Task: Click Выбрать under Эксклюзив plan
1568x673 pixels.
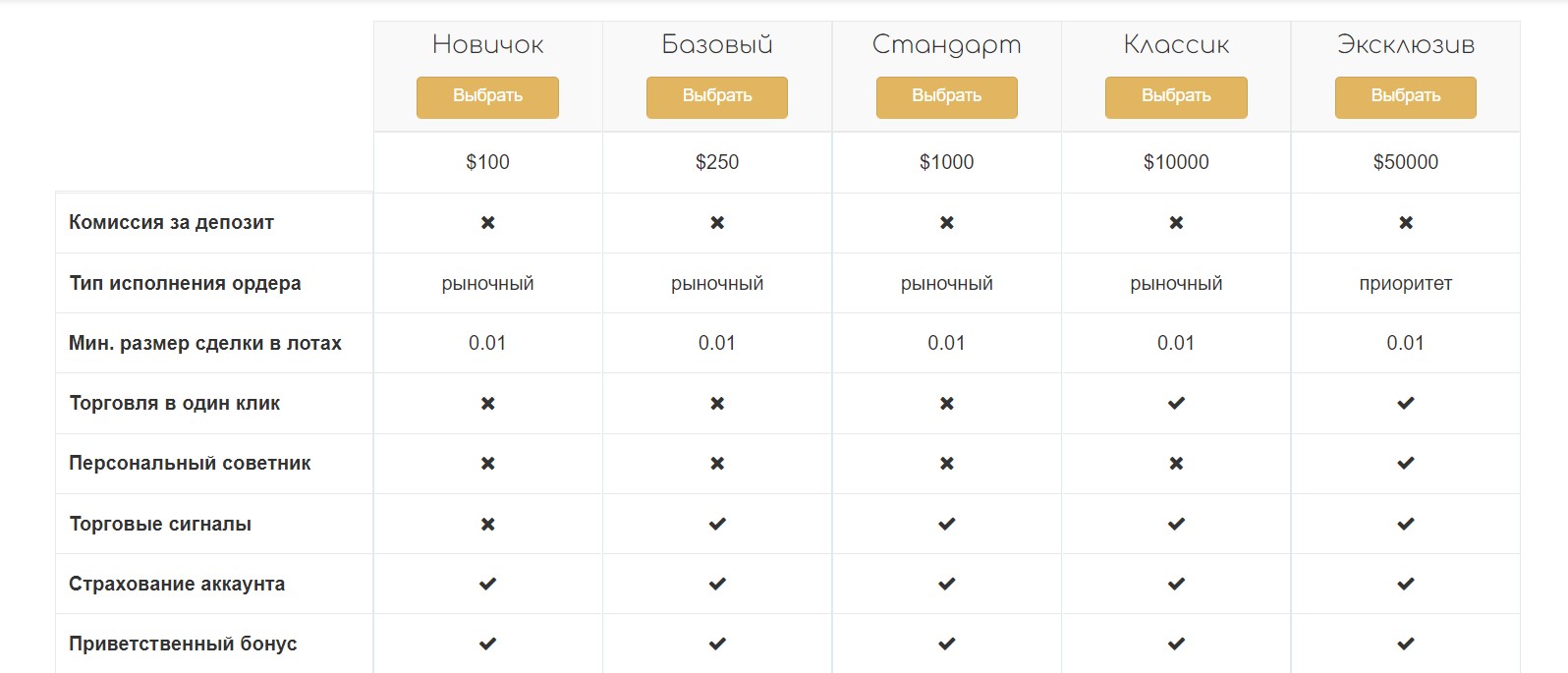Action: point(1406,97)
